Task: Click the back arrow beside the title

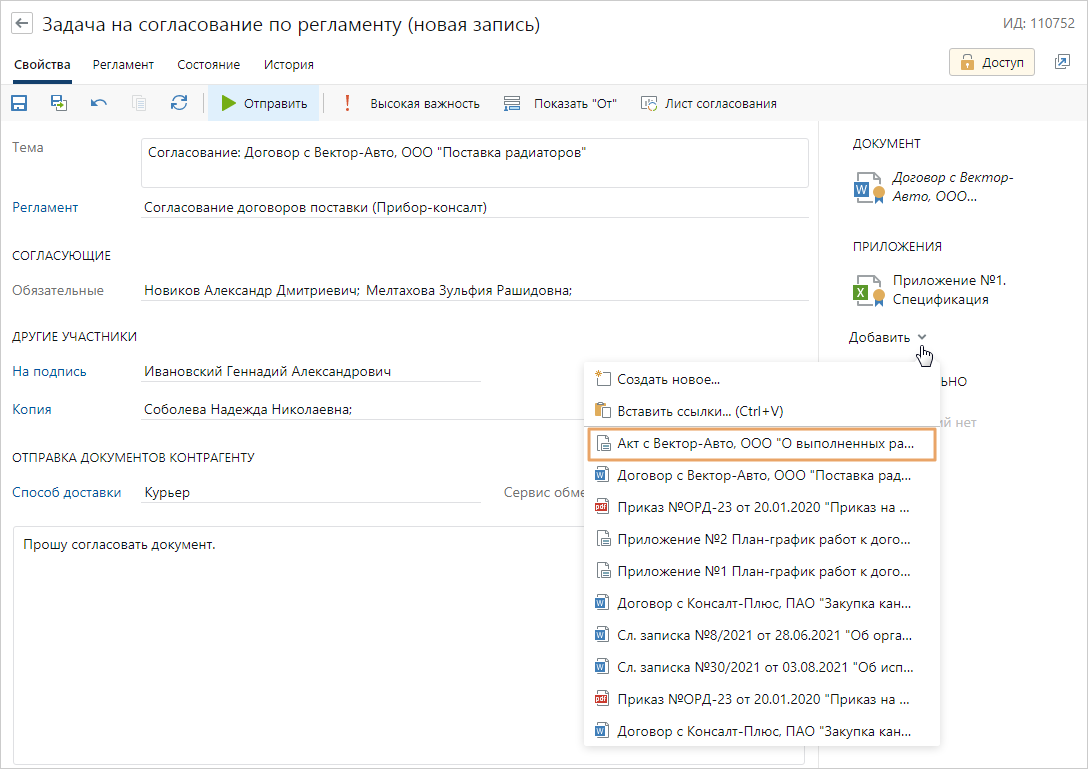Action: pyautogui.click(x=22, y=24)
